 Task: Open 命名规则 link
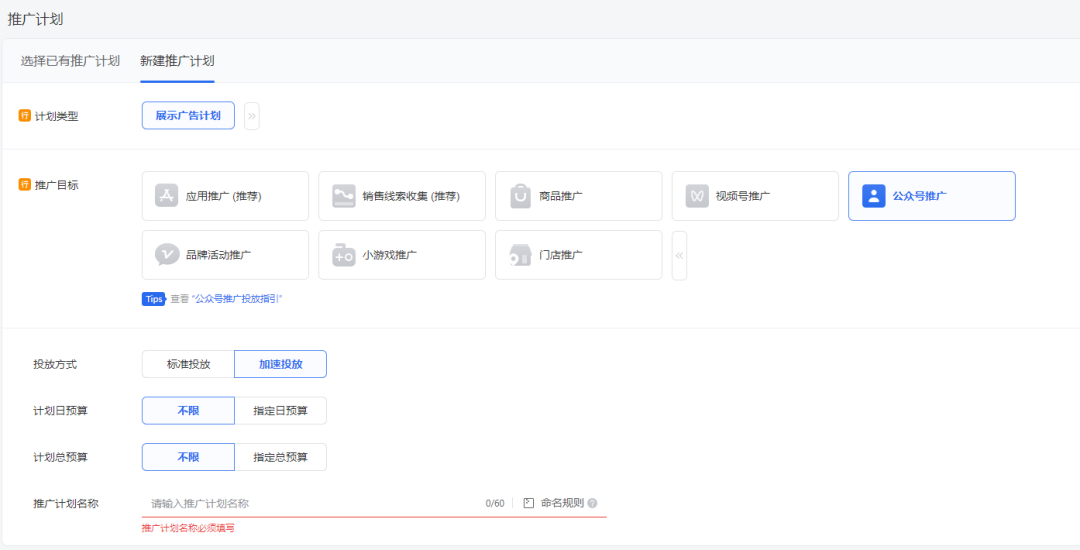[562, 503]
